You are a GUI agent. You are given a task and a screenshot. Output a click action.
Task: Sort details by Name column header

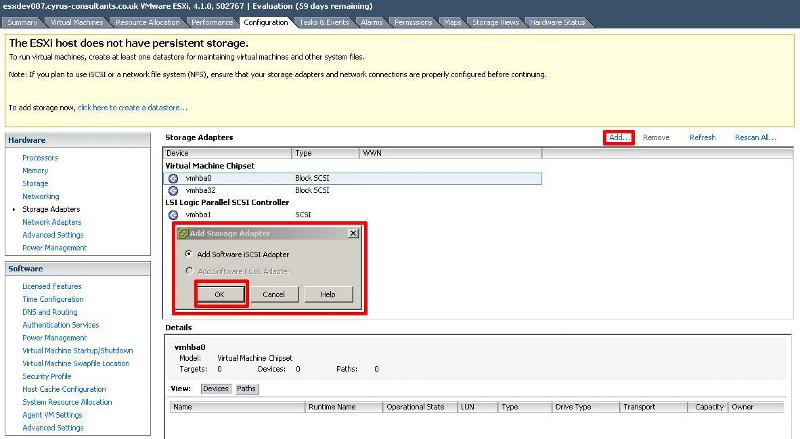(237, 407)
